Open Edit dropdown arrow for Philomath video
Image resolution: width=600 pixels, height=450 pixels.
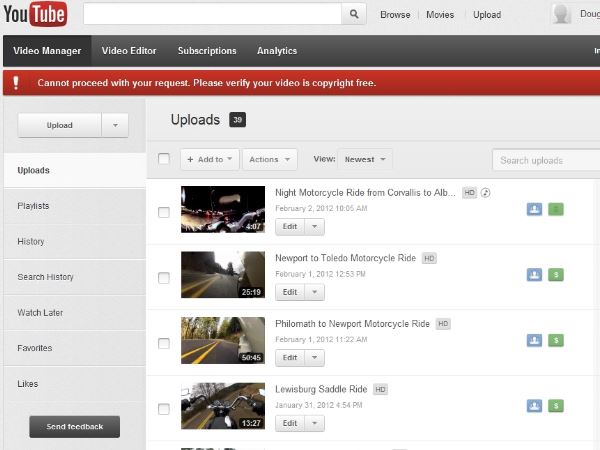coord(314,357)
